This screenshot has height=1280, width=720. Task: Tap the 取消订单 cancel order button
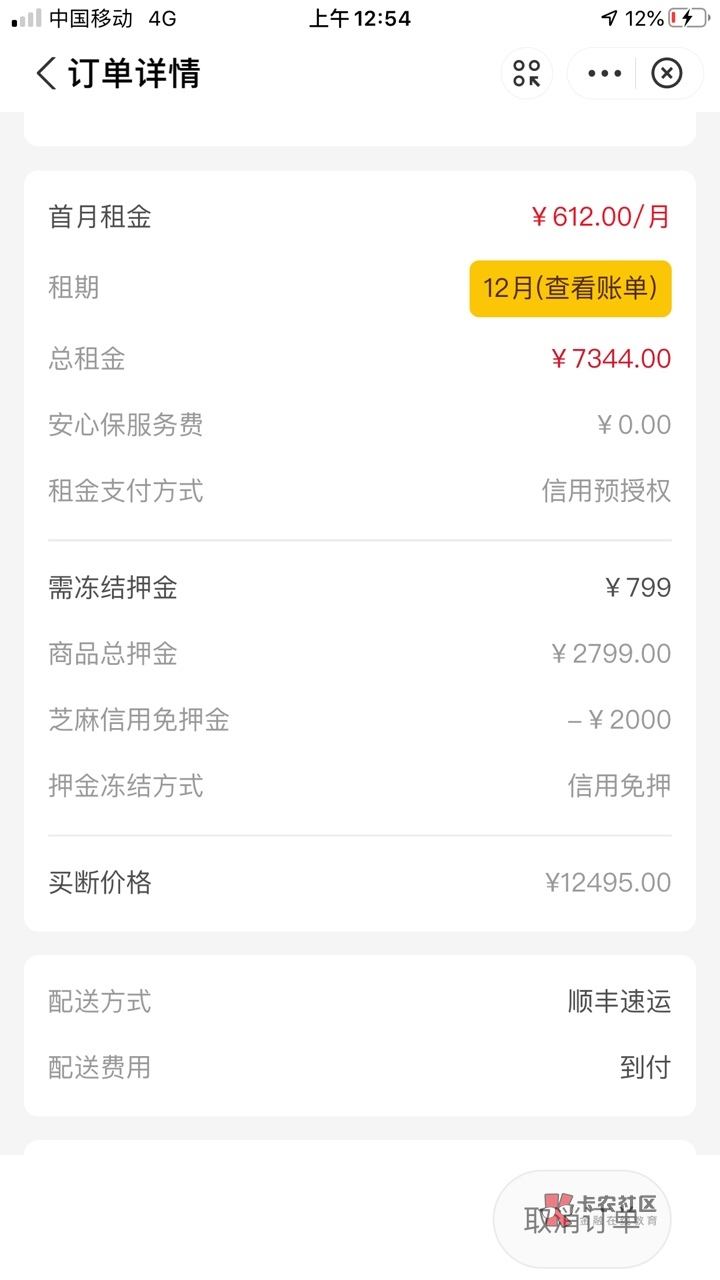click(x=582, y=1218)
